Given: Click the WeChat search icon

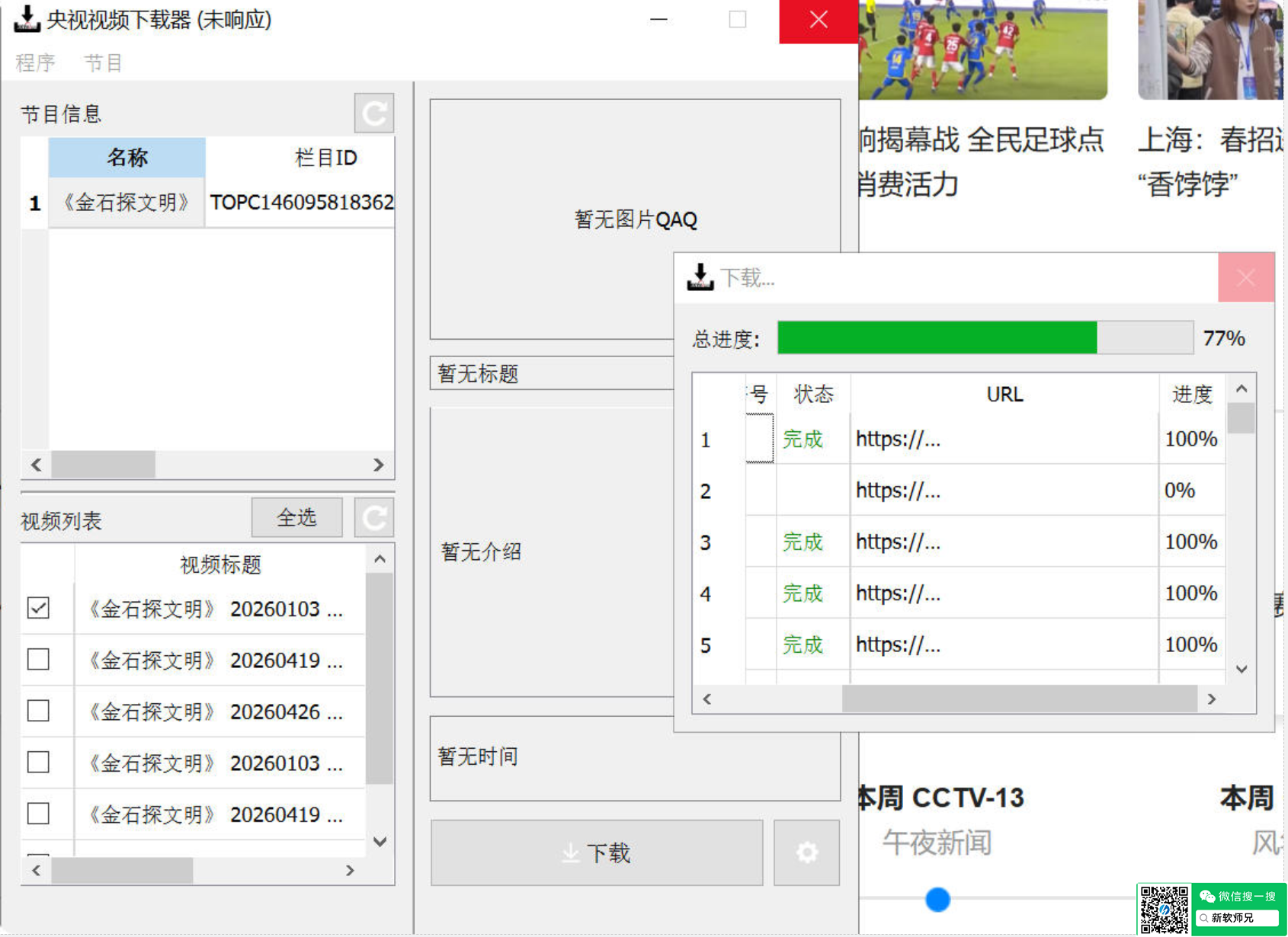Looking at the screenshot, I should tap(1207, 896).
